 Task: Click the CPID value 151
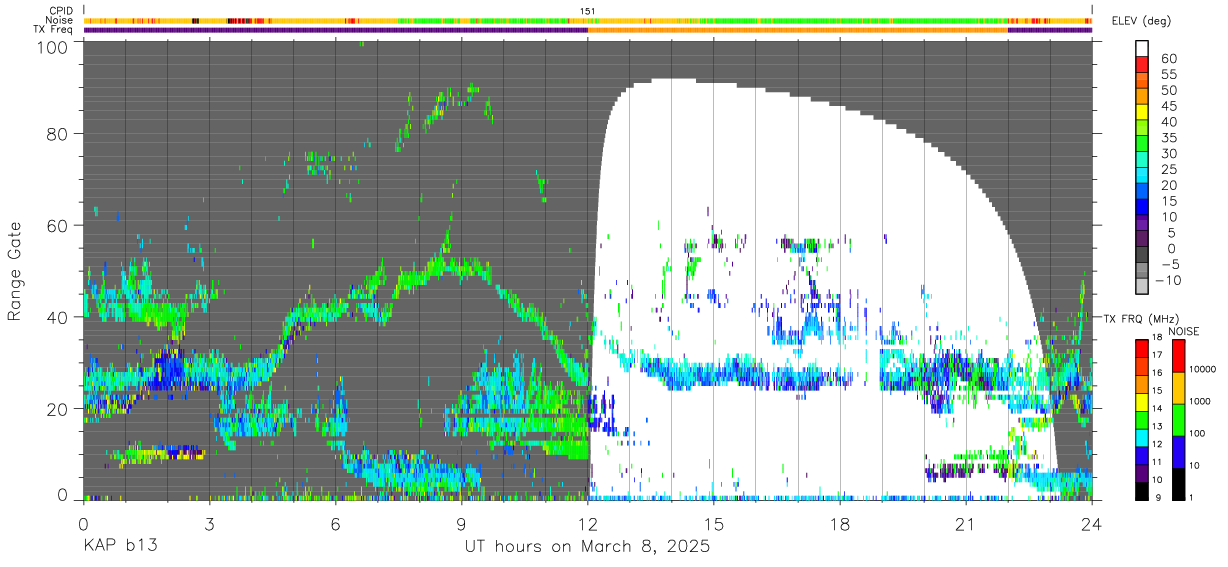[588, 11]
